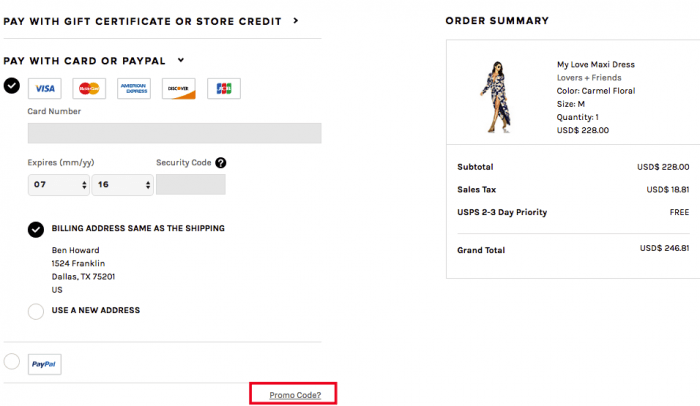Screen dimensions: 700x406
Task: Click the PayPal logo icon
Action: [x=44, y=365]
